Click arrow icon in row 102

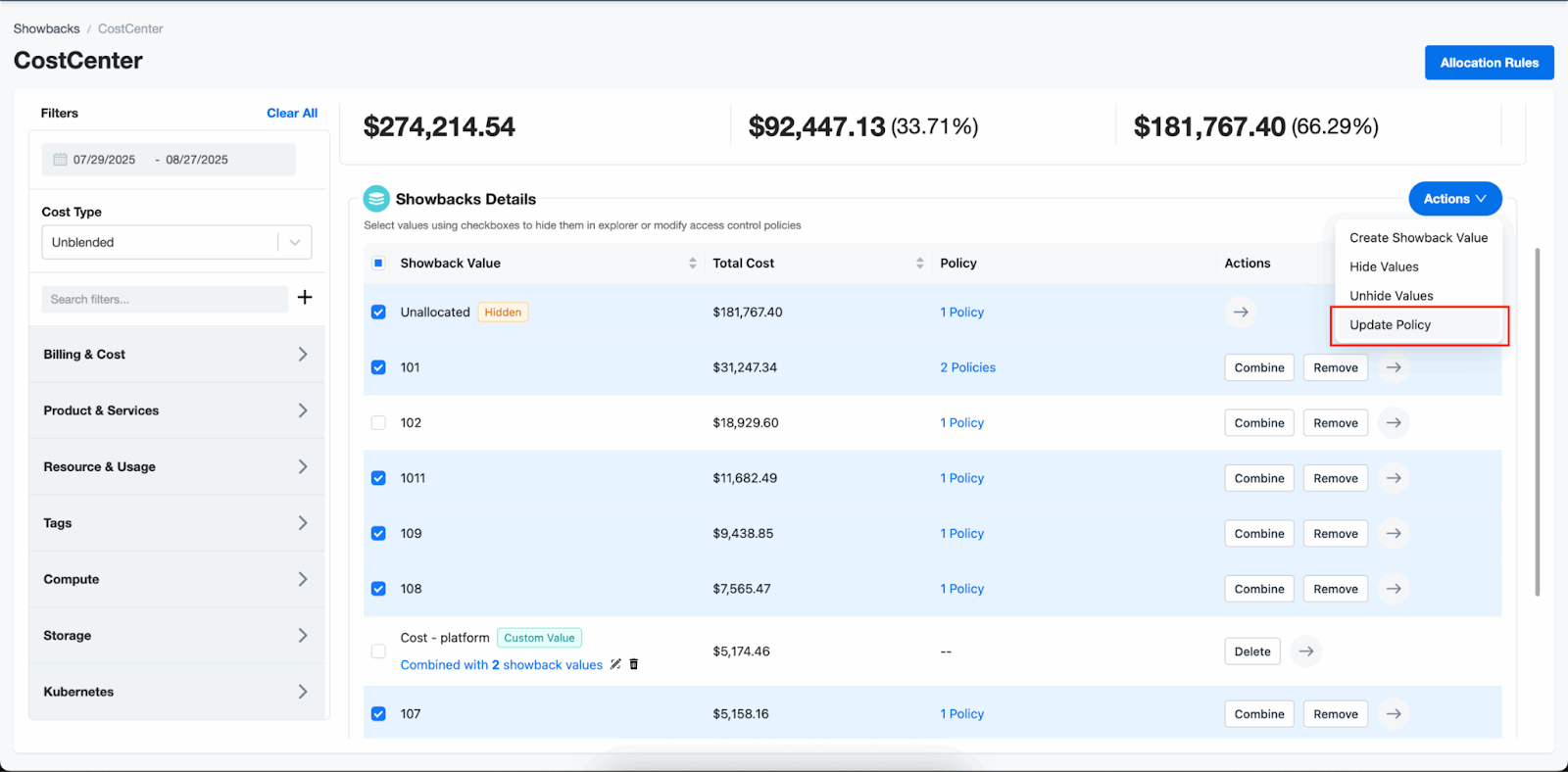click(1393, 423)
